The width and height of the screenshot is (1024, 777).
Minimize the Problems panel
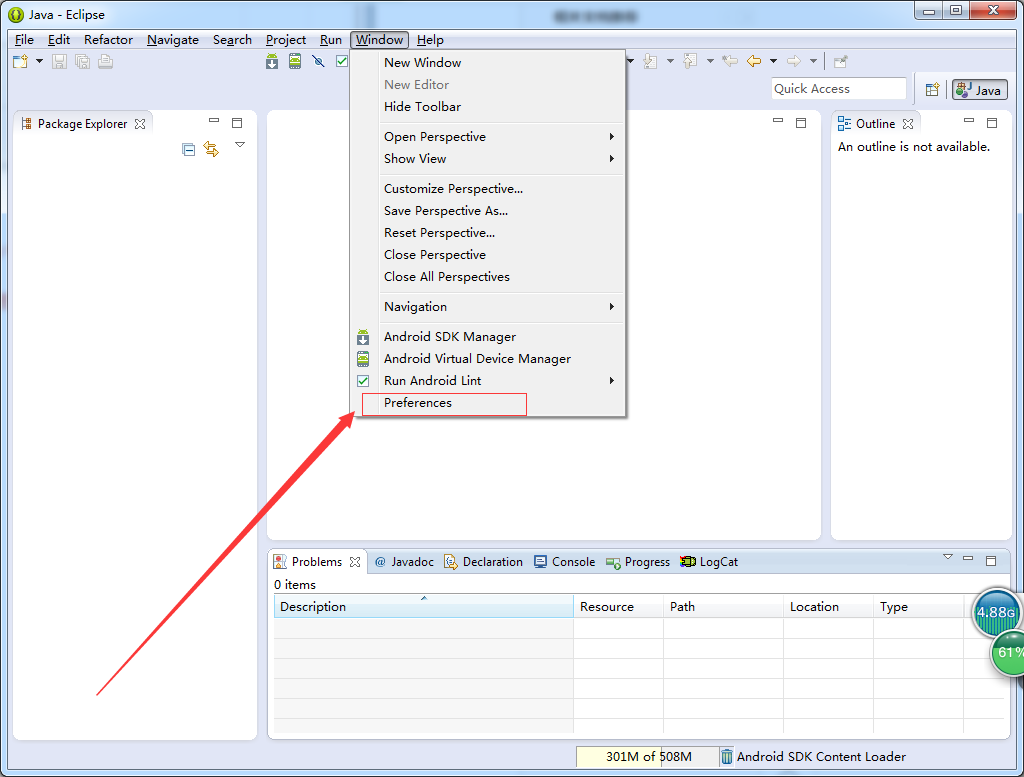click(x=968, y=558)
